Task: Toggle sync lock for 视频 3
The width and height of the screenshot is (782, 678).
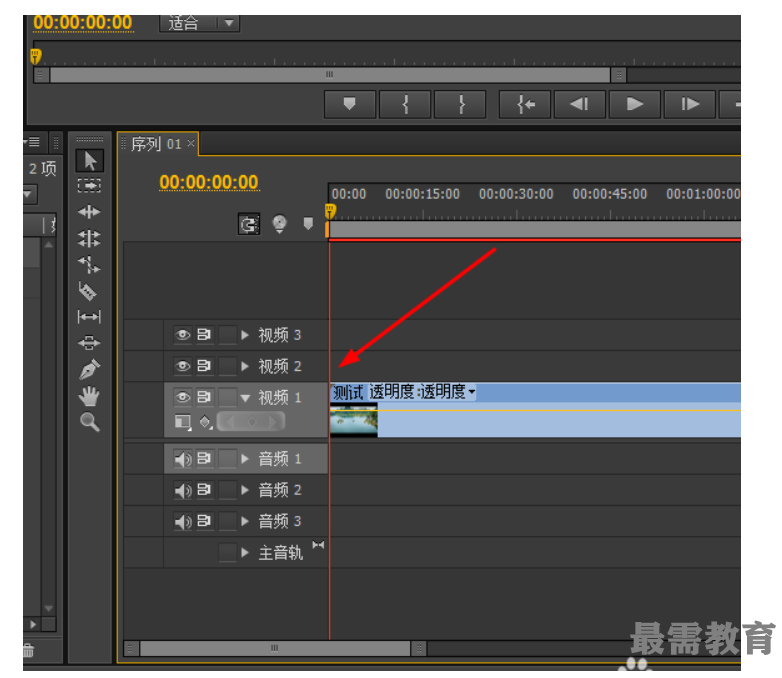Action: coord(204,334)
